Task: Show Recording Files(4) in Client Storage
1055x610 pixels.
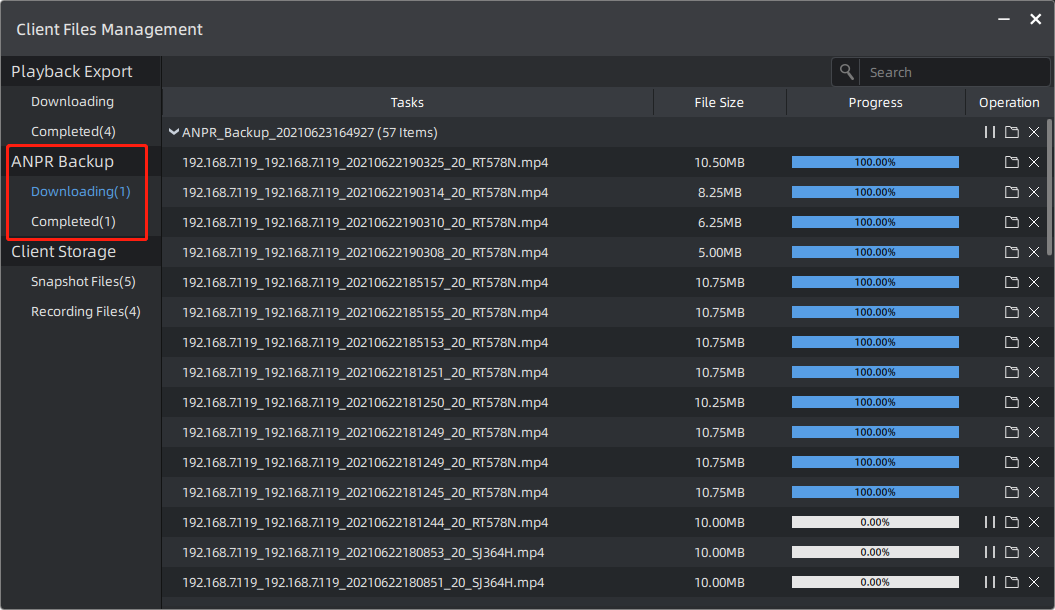Action: click(x=85, y=311)
